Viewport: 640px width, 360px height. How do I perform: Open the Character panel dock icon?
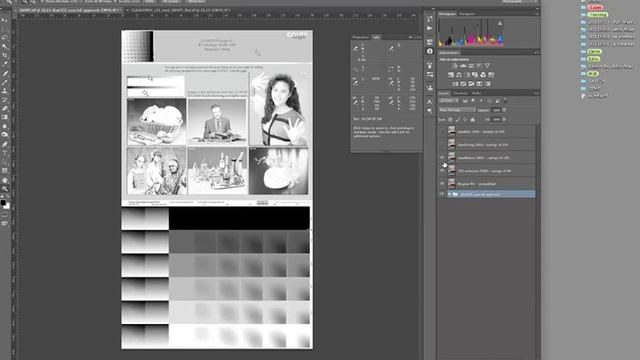429,102
